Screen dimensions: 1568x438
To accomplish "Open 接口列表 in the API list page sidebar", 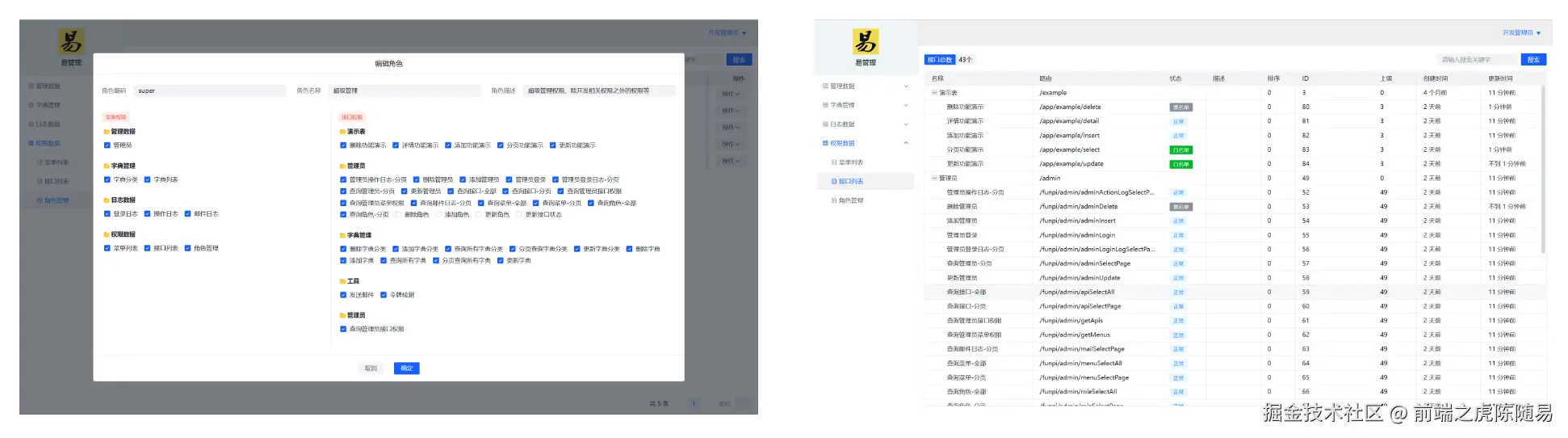I will pyautogui.click(x=865, y=182).
